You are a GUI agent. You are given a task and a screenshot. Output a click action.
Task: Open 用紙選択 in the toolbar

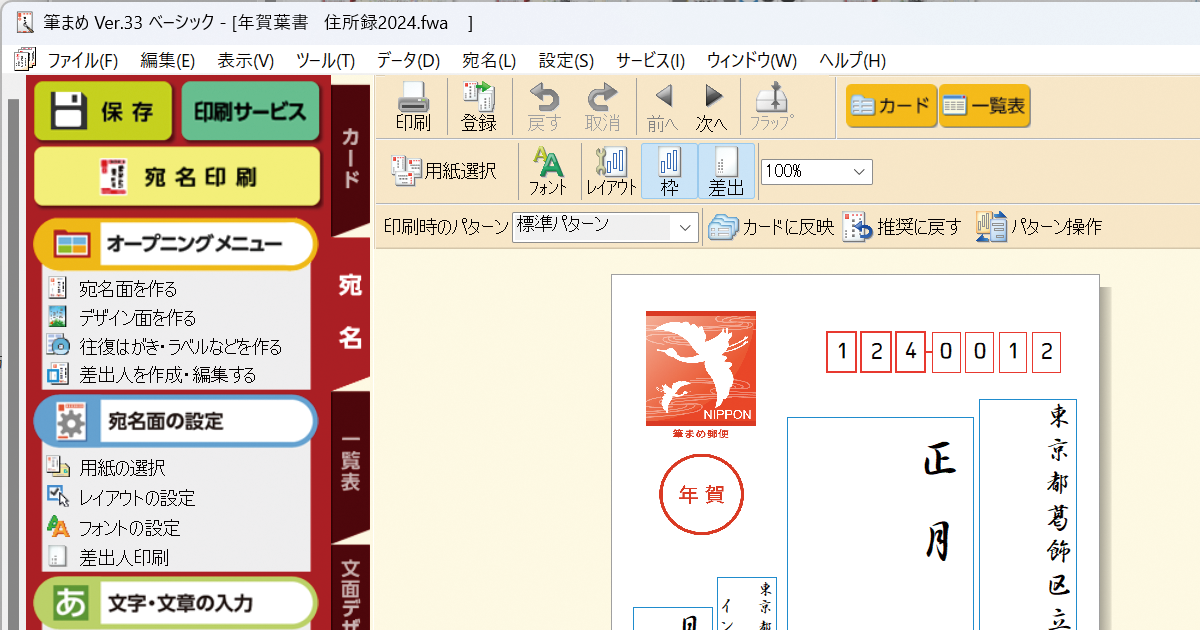coord(444,171)
